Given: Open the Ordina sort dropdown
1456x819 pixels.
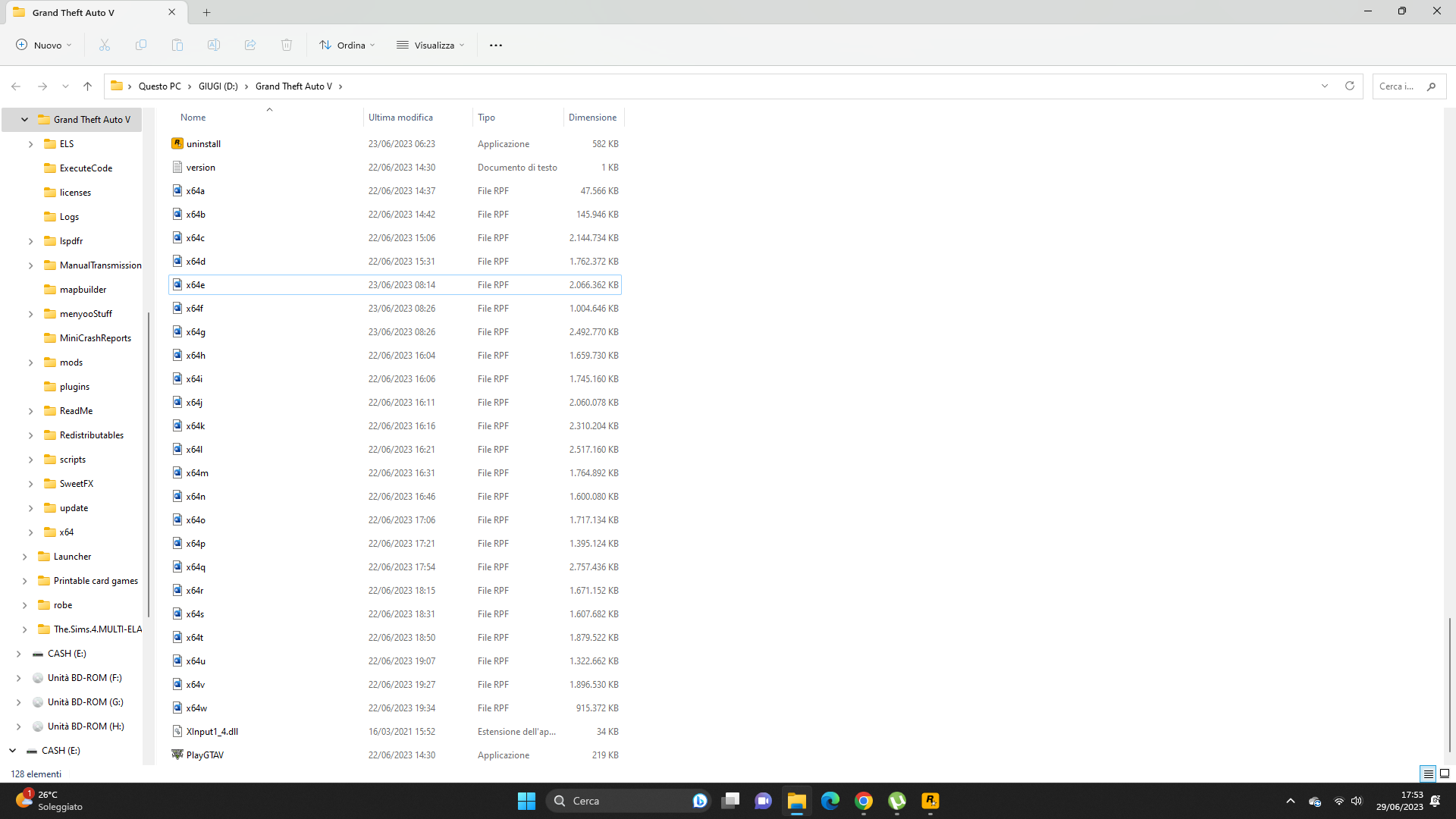Looking at the screenshot, I should tap(347, 45).
